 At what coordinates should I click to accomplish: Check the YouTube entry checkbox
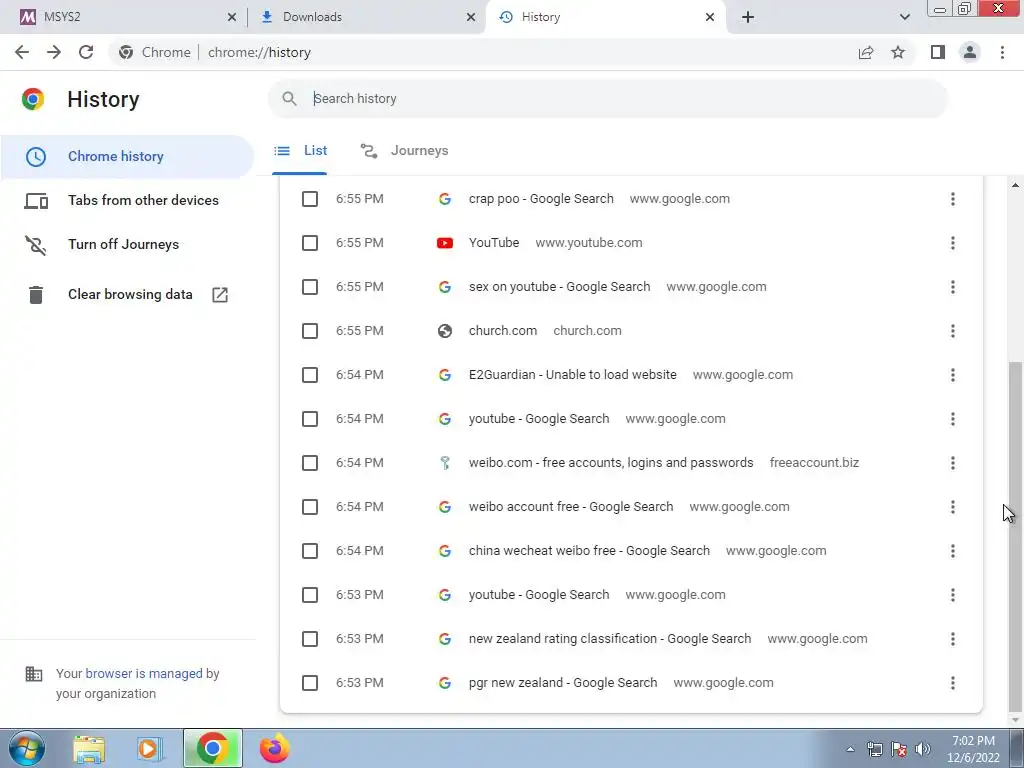click(310, 243)
